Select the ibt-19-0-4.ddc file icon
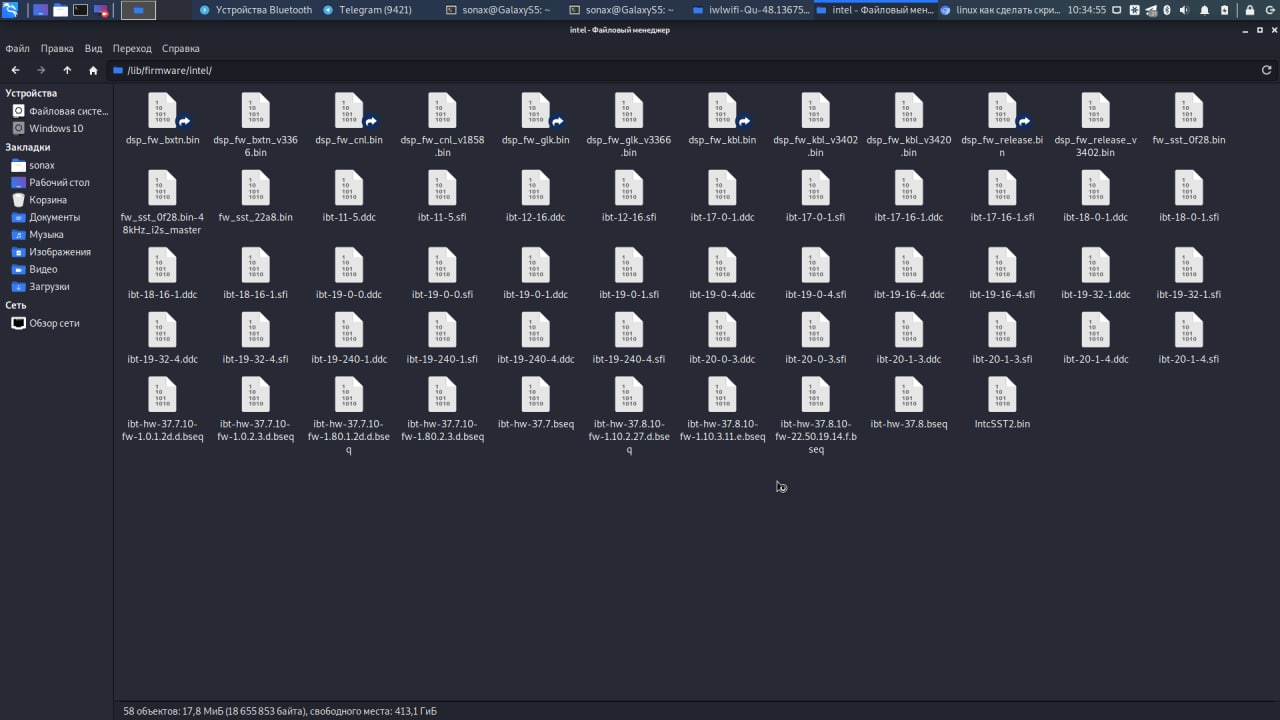Viewport: 1280px width, 720px height. pos(722,266)
